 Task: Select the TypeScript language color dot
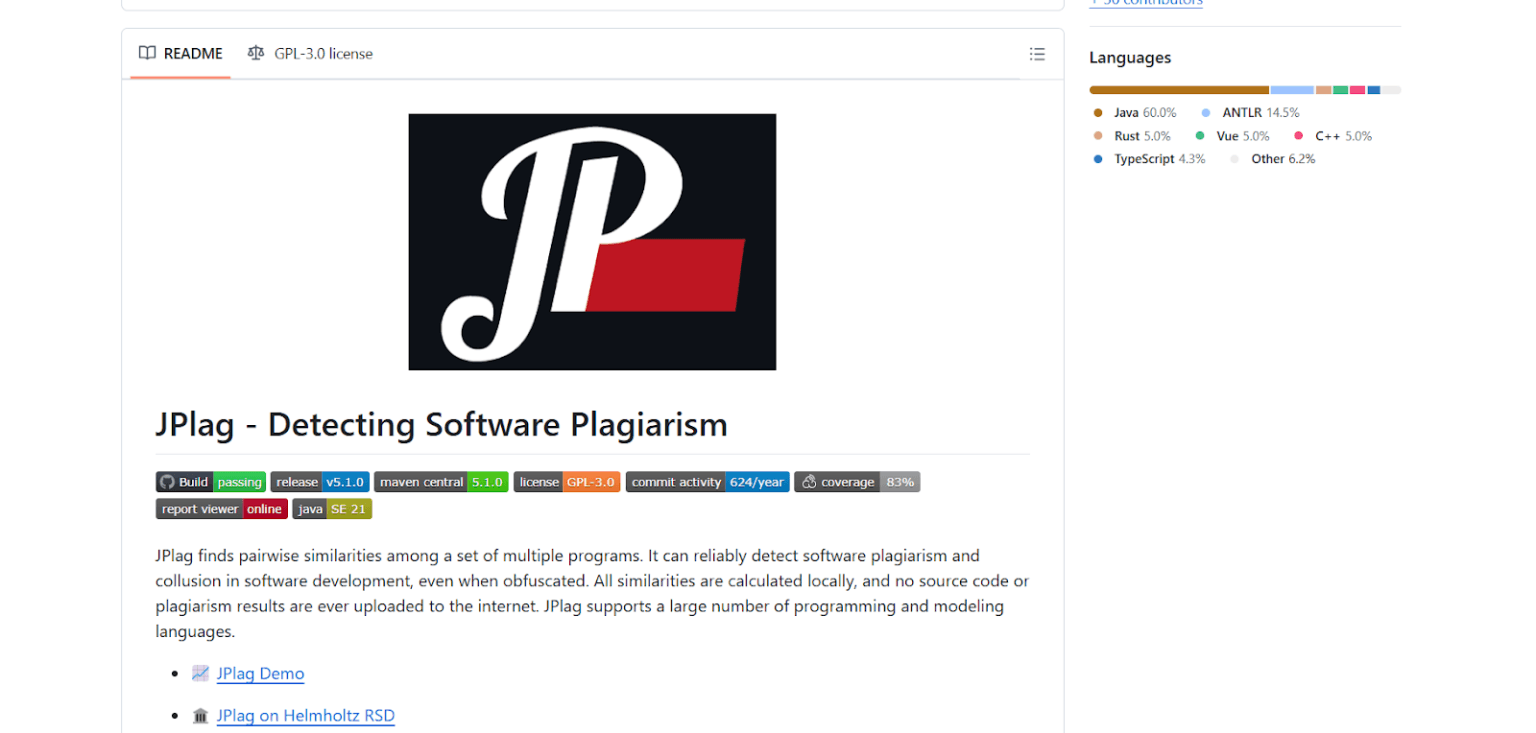(x=1097, y=158)
